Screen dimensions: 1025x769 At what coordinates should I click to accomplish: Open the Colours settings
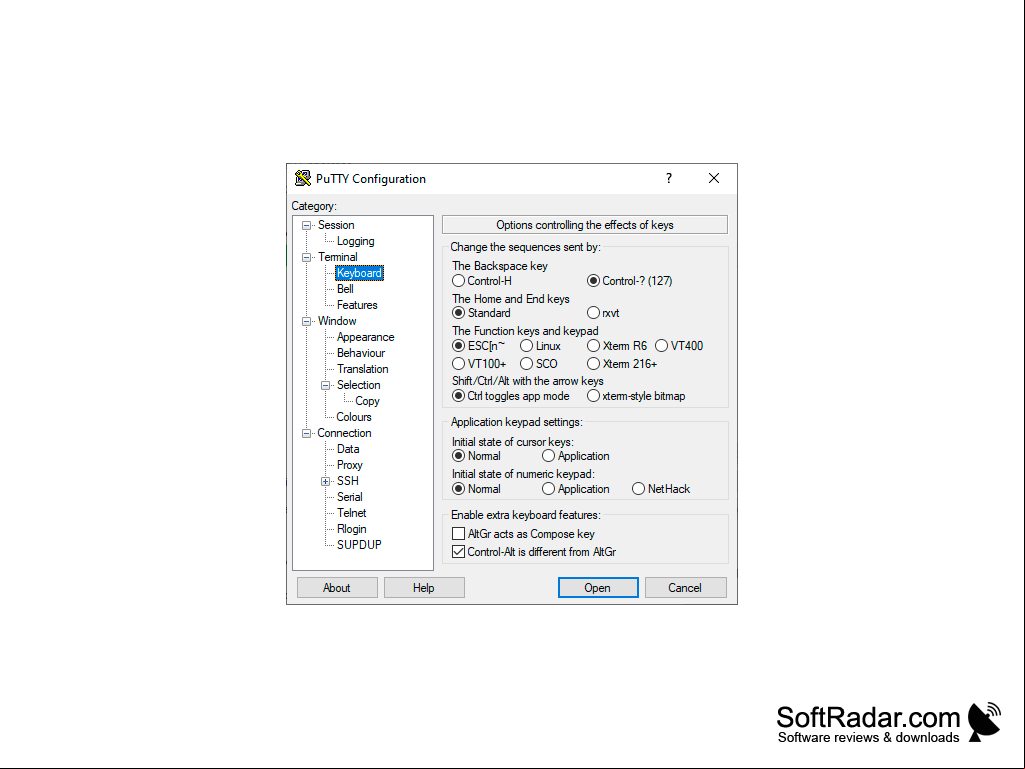tap(354, 417)
